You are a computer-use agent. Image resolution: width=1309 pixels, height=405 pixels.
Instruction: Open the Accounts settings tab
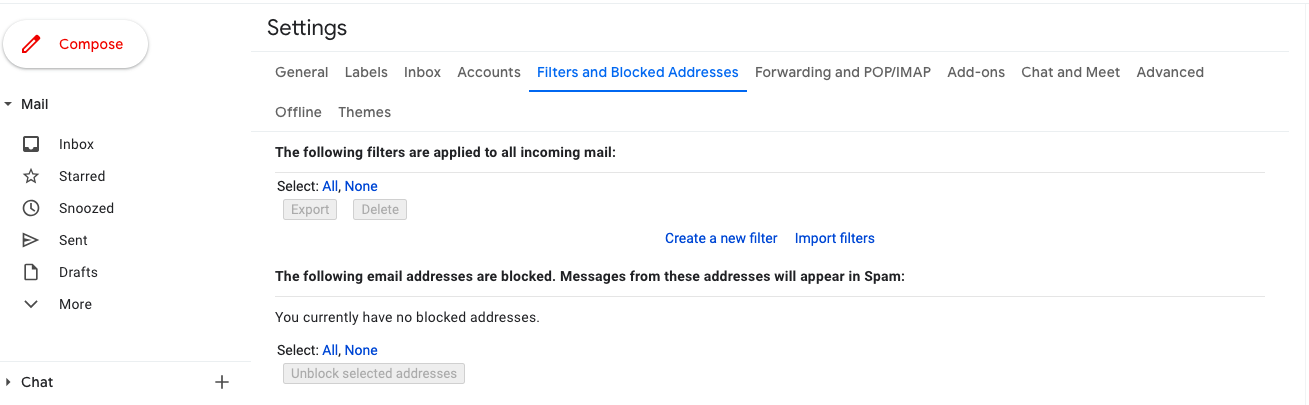coord(488,72)
